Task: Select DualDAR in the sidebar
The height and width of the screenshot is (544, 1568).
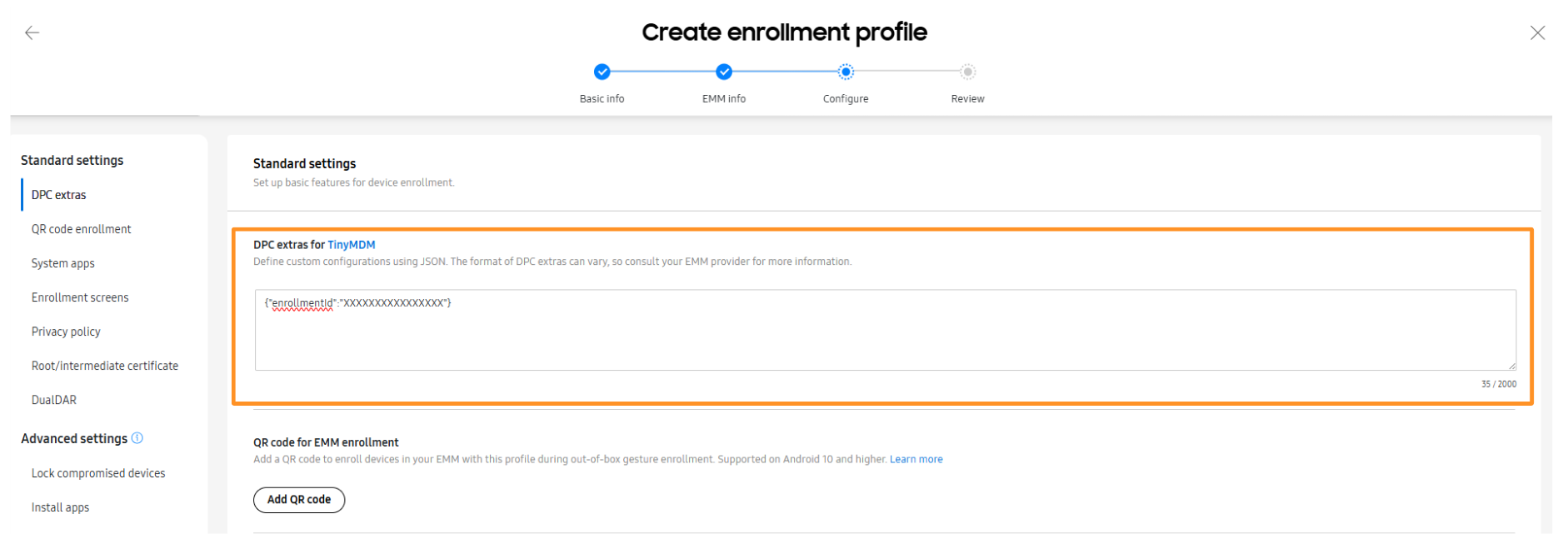Action: tap(54, 400)
